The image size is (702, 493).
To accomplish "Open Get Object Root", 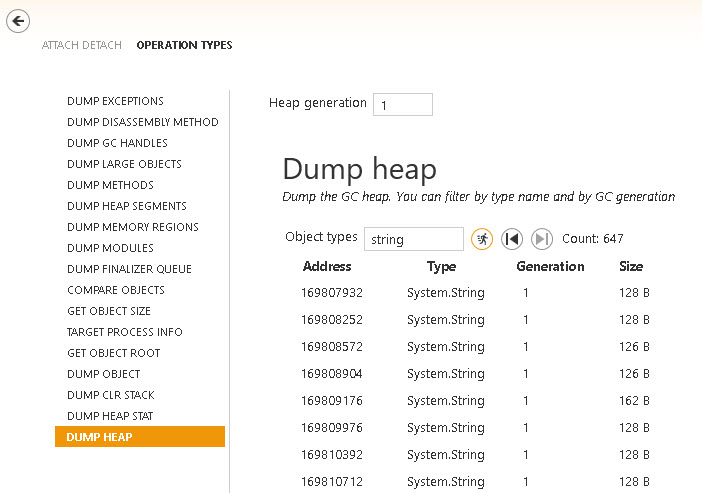I will click(x=114, y=353).
